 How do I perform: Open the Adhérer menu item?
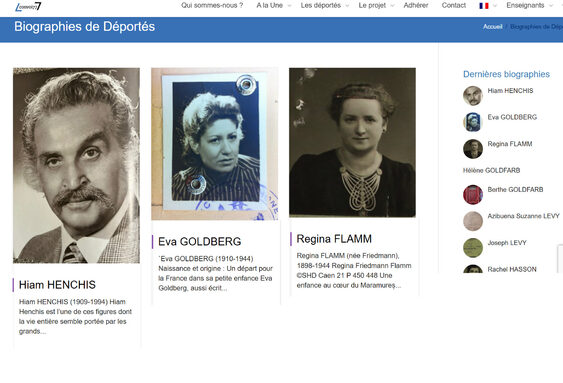point(416,5)
